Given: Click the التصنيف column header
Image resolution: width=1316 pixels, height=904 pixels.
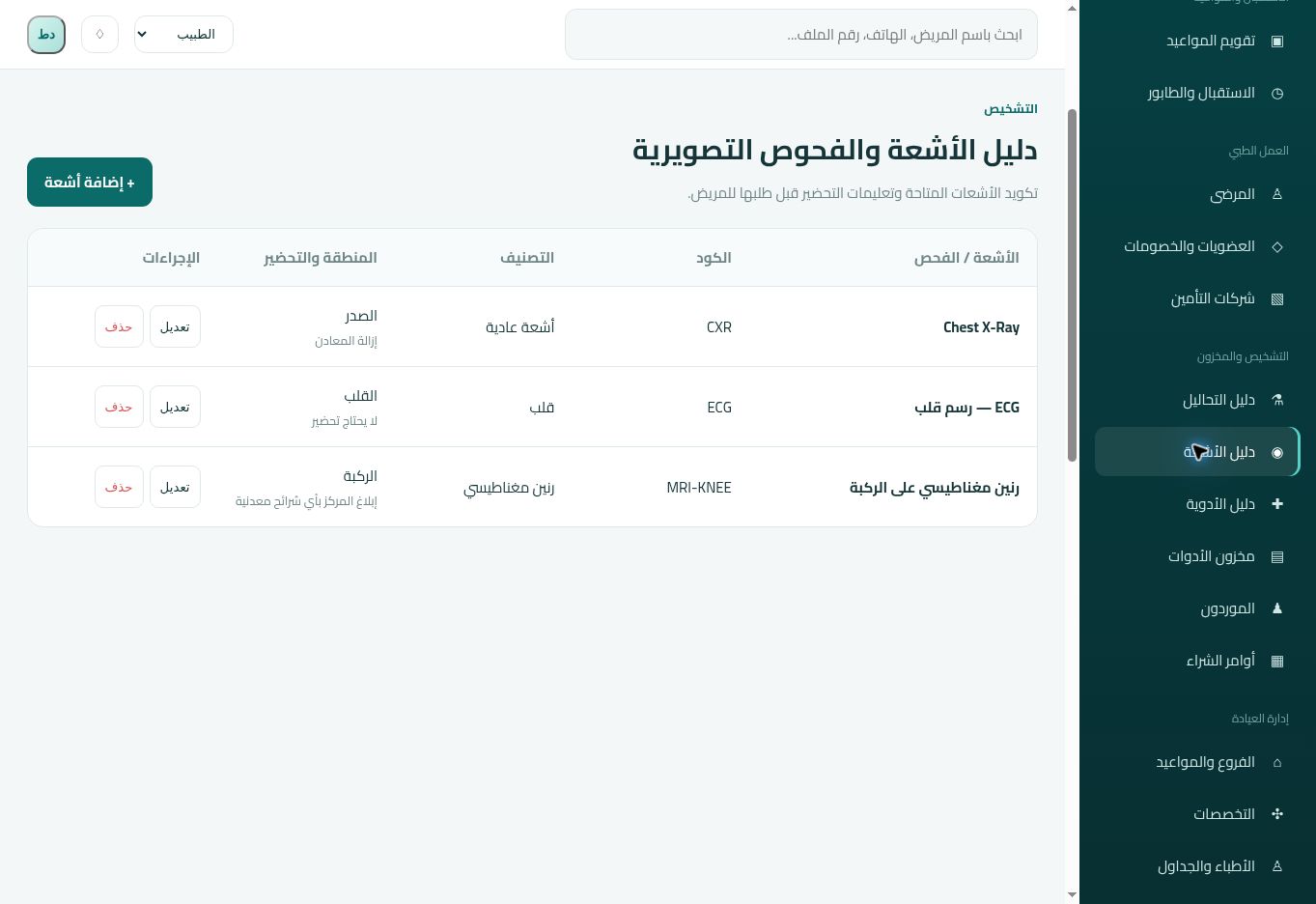Looking at the screenshot, I should (x=527, y=258).
